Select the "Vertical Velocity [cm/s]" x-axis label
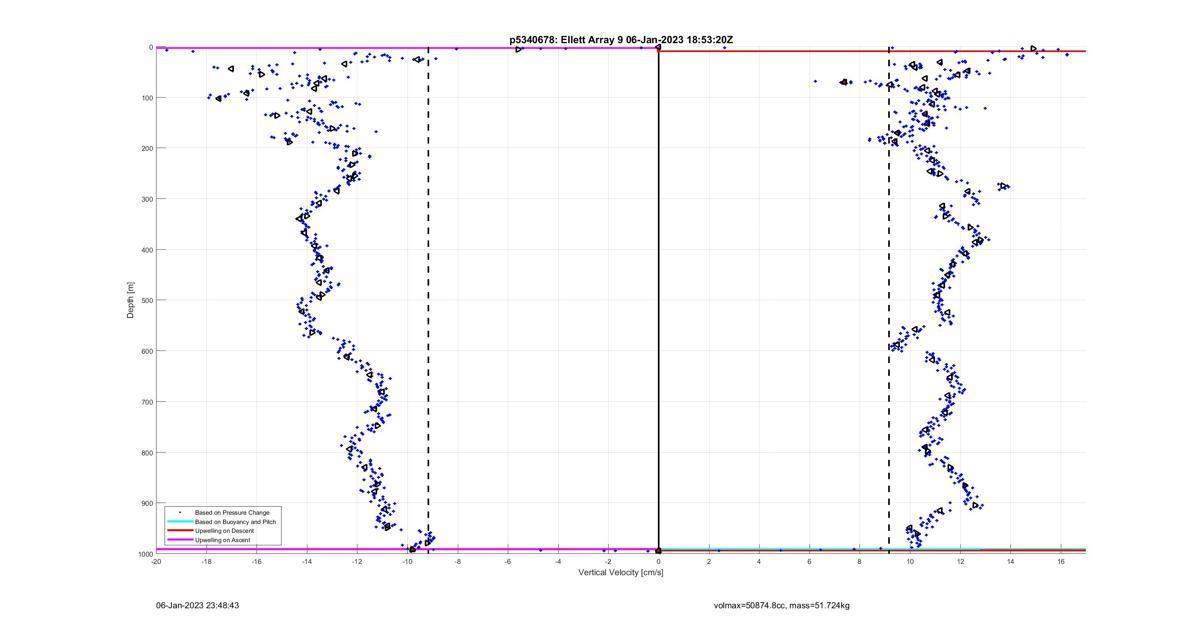The width and height of the screenshot is (1200, 622). point(621,573)
